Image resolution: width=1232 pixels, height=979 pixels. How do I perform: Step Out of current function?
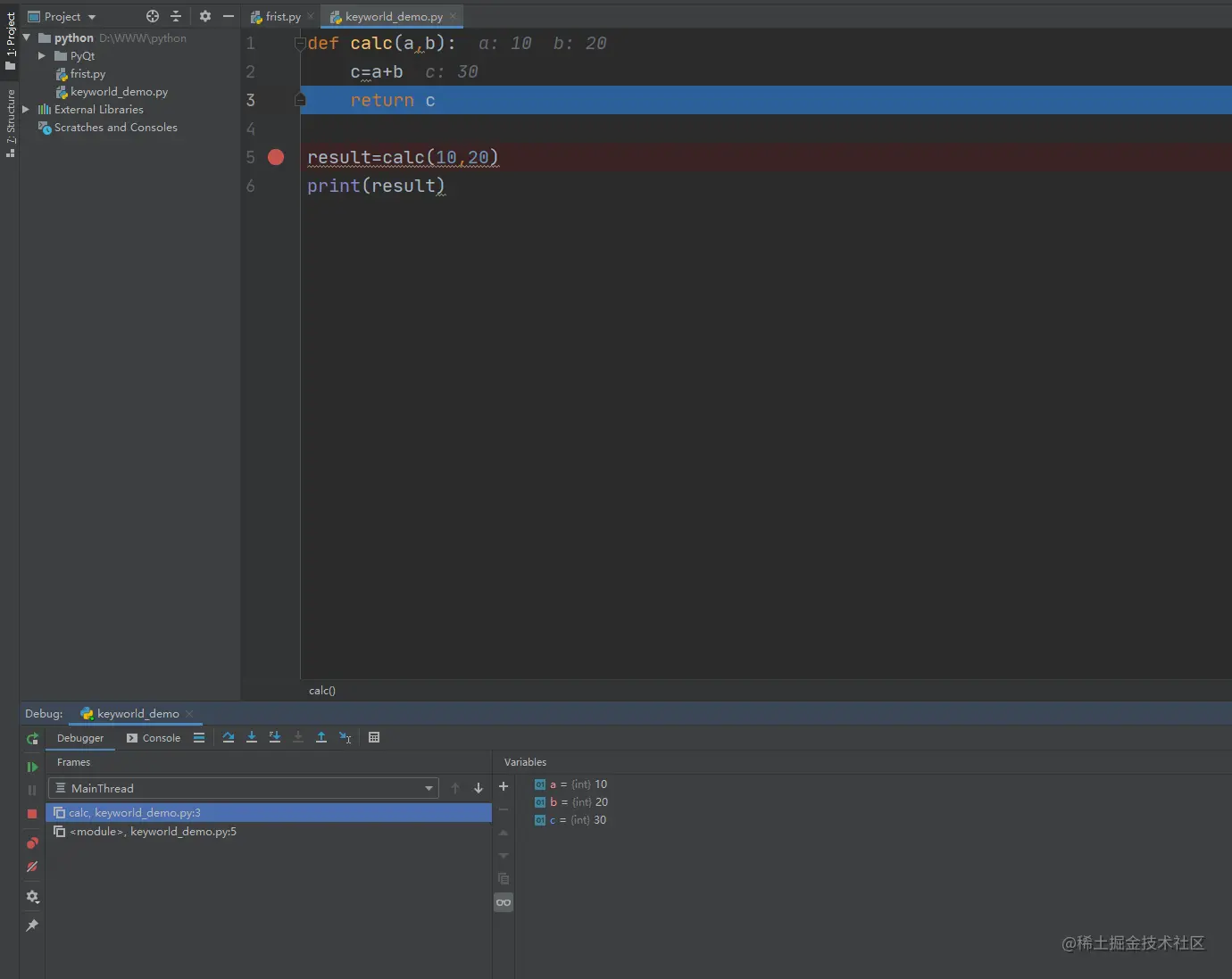click(x=321, y=737)
